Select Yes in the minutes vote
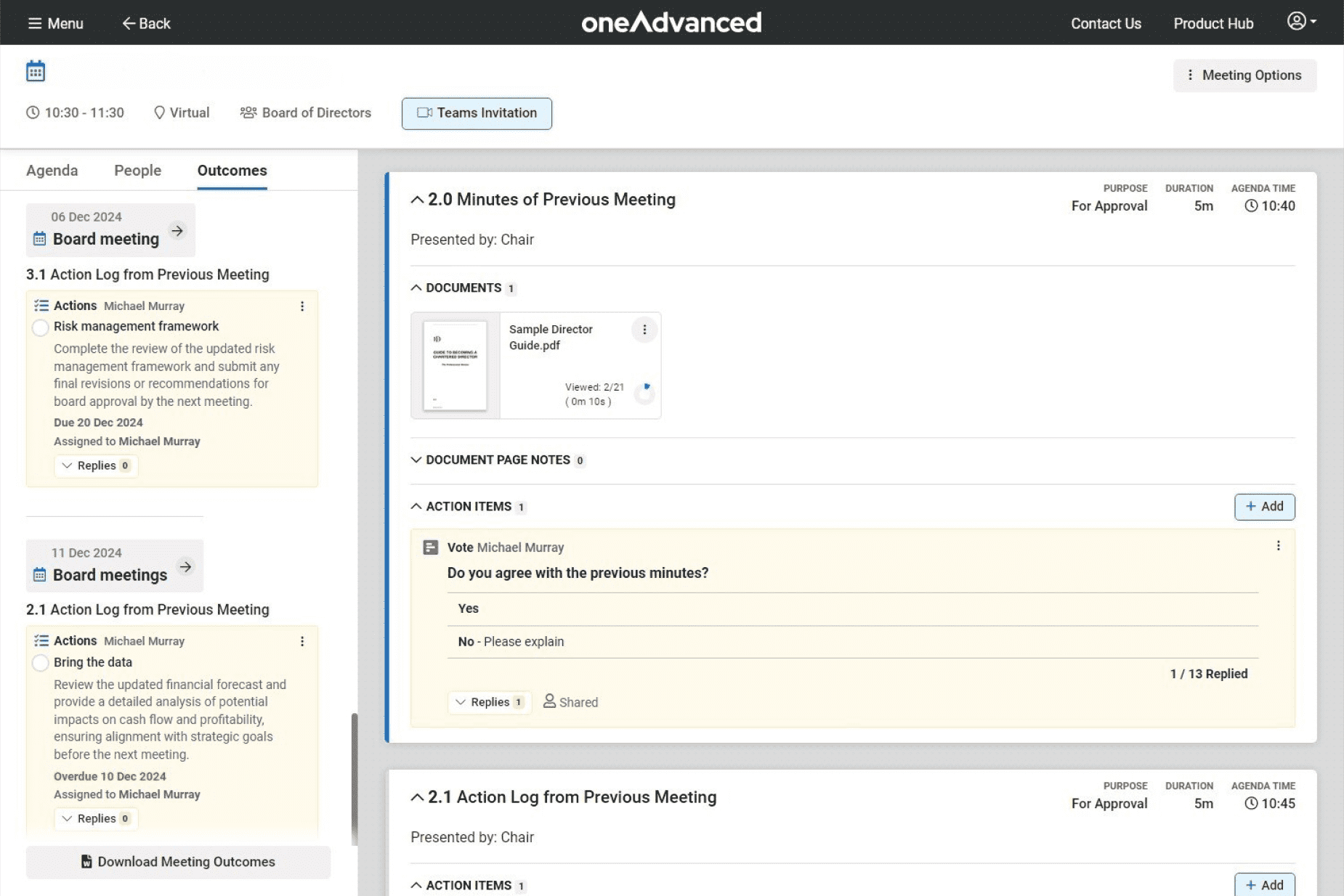This screenshot has height=896, width=1344. (469, 608)
